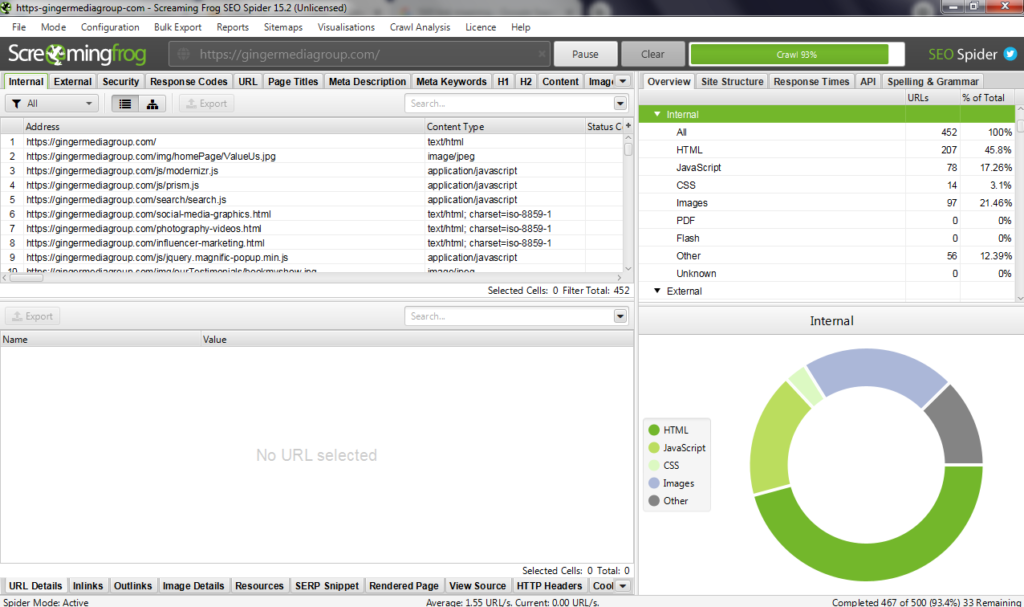Click Images blue swatch in legend

point(654,483)
